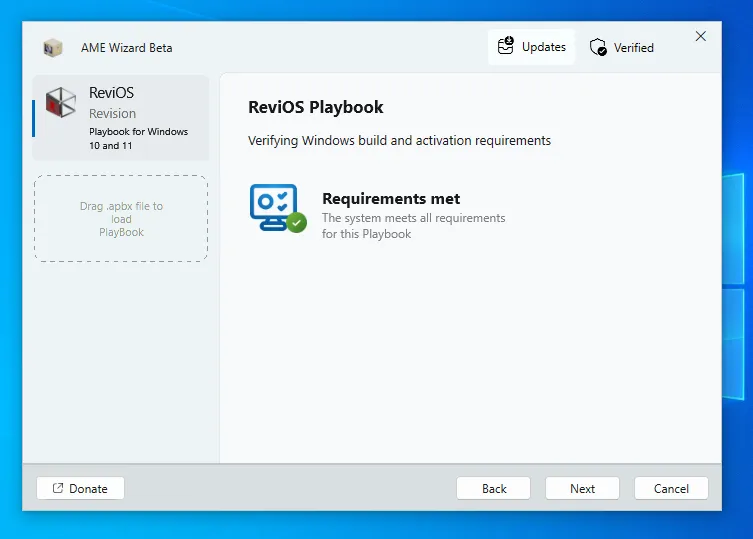This screenshot has width=753, height=539.
Task: Click 'Playbook for Windows 10 and 11' text
Action: pyautogui.click(x=138, y=138)
